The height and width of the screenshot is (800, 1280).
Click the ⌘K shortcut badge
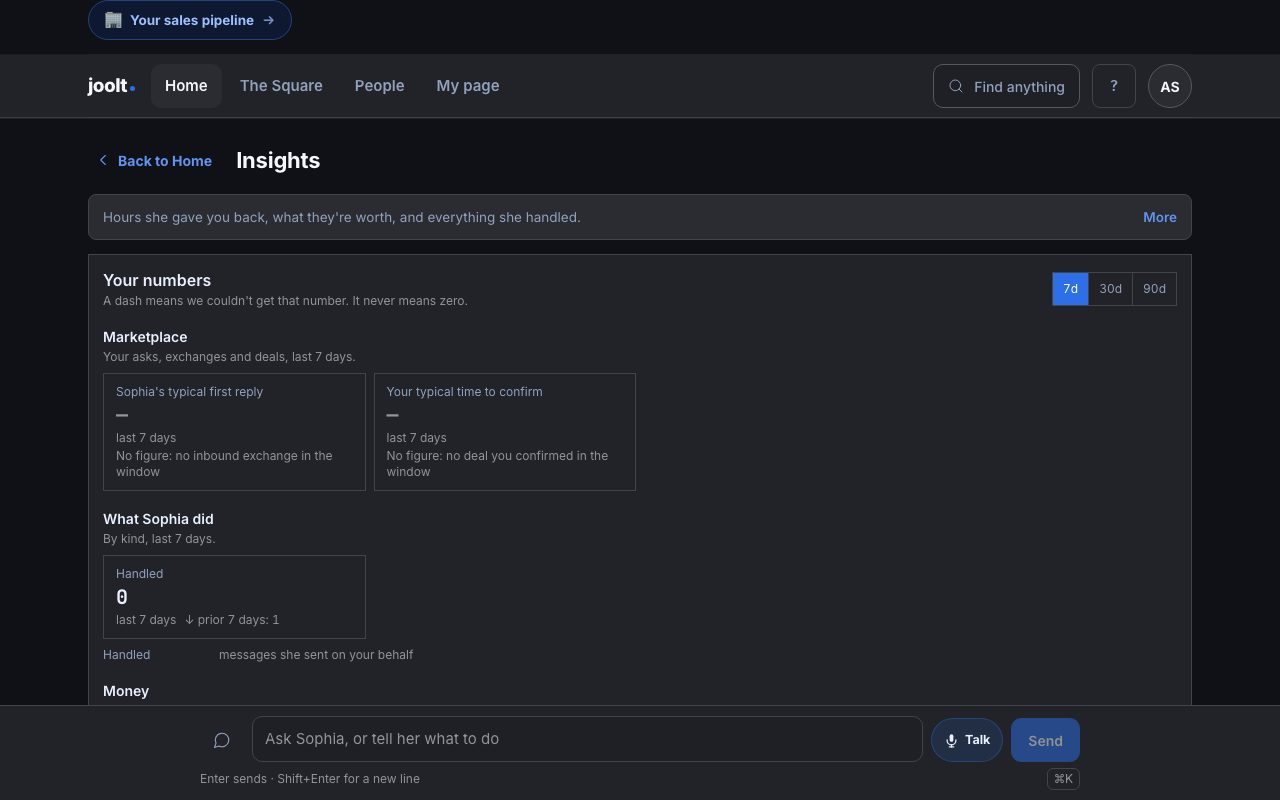point(1063,779)
